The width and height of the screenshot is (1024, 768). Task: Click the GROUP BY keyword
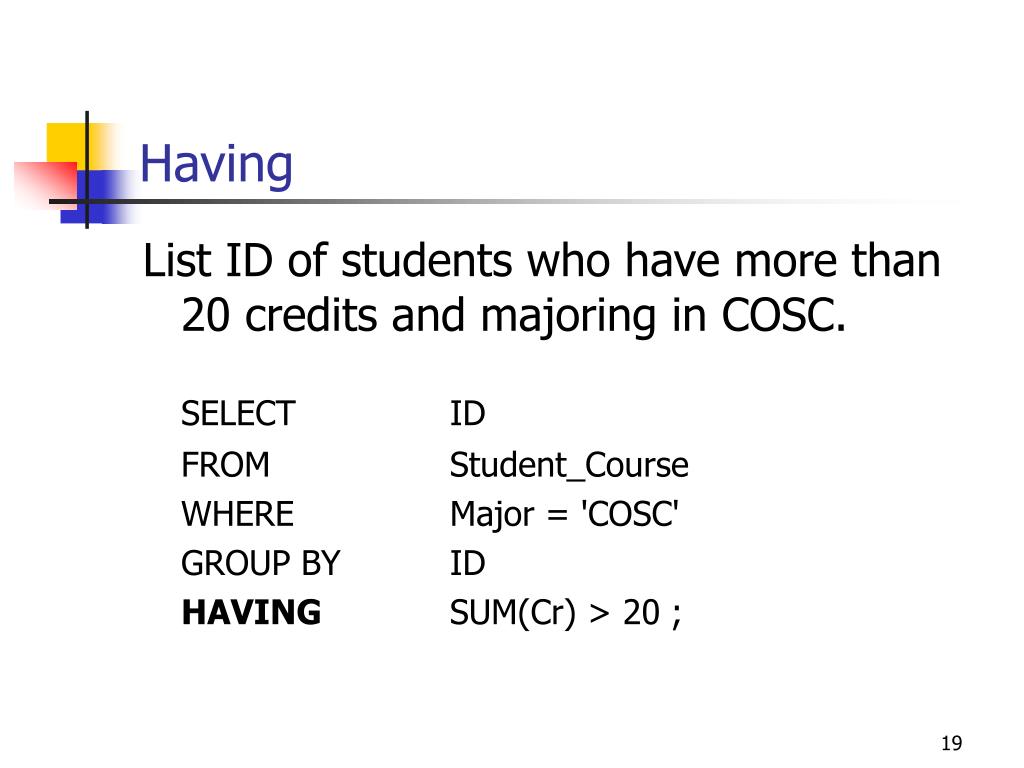[x=261, y=563]
